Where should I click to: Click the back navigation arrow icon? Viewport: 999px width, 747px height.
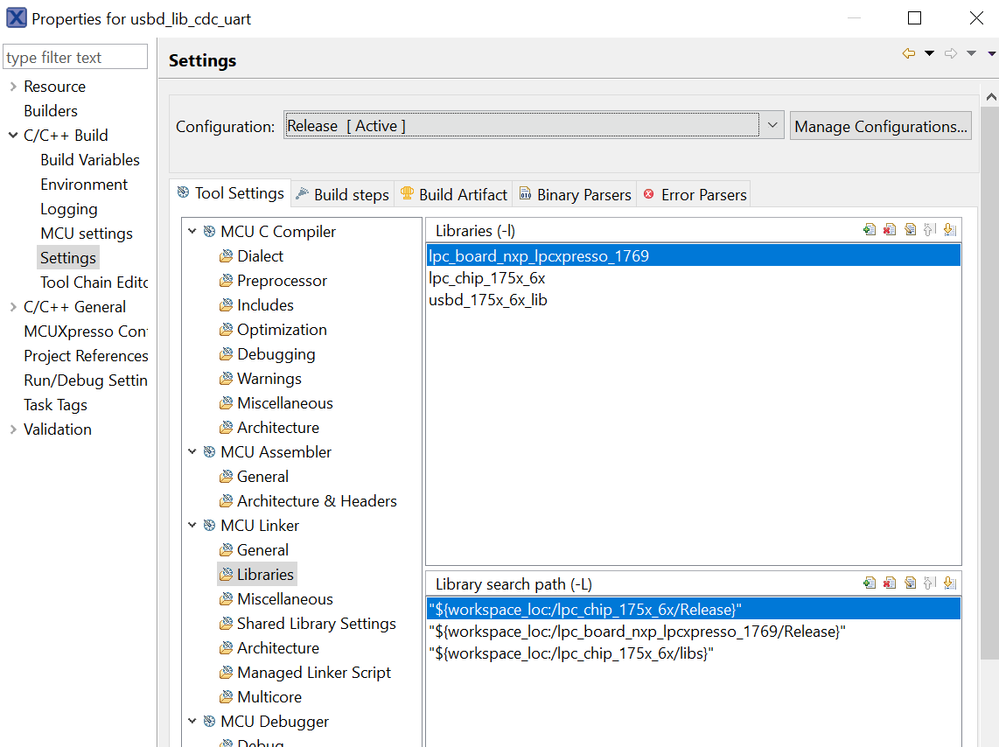click(908, 54)
